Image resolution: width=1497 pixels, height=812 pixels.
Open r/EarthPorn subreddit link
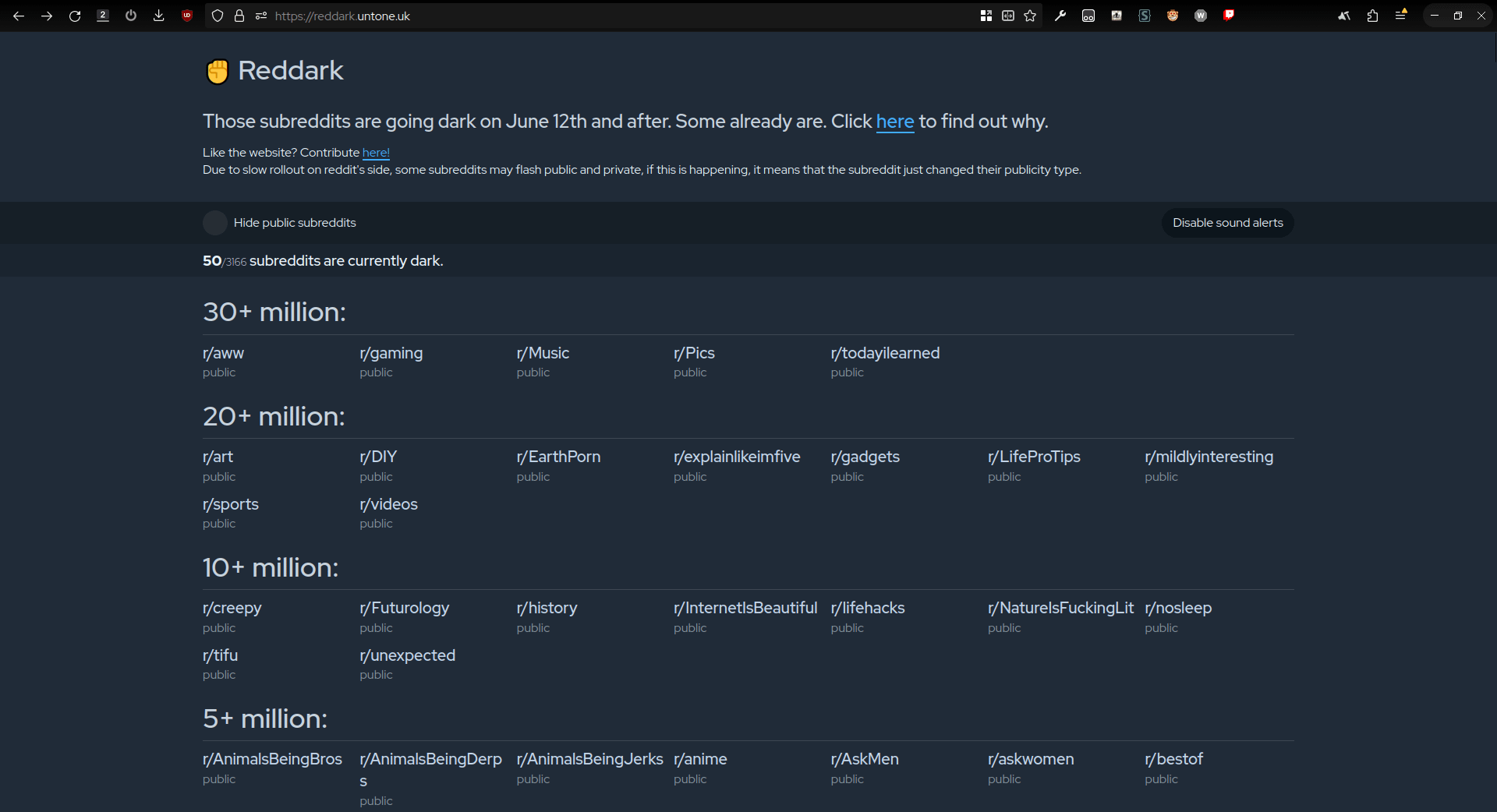tap(558, 457)
